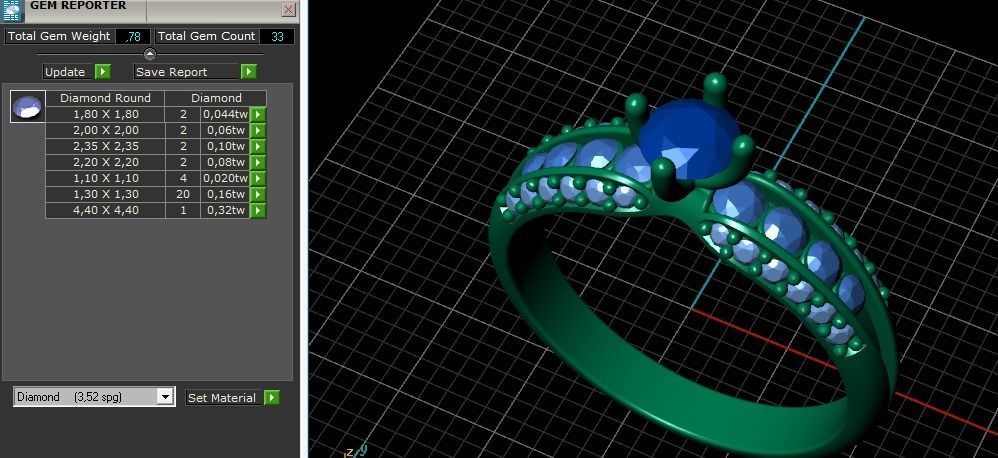
Task: Click the 0,044tw weight cell
Action: [x=225, y=114]
